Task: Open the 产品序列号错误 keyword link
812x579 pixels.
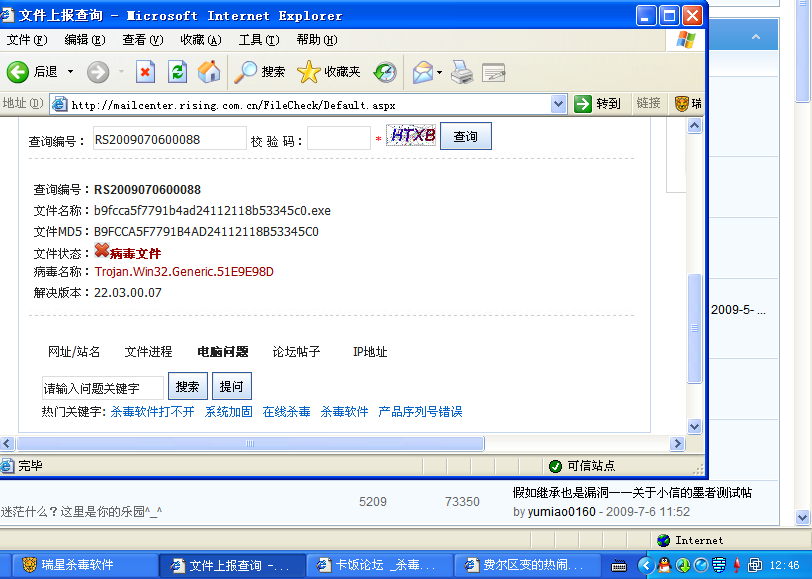Action: pos(420,412)
